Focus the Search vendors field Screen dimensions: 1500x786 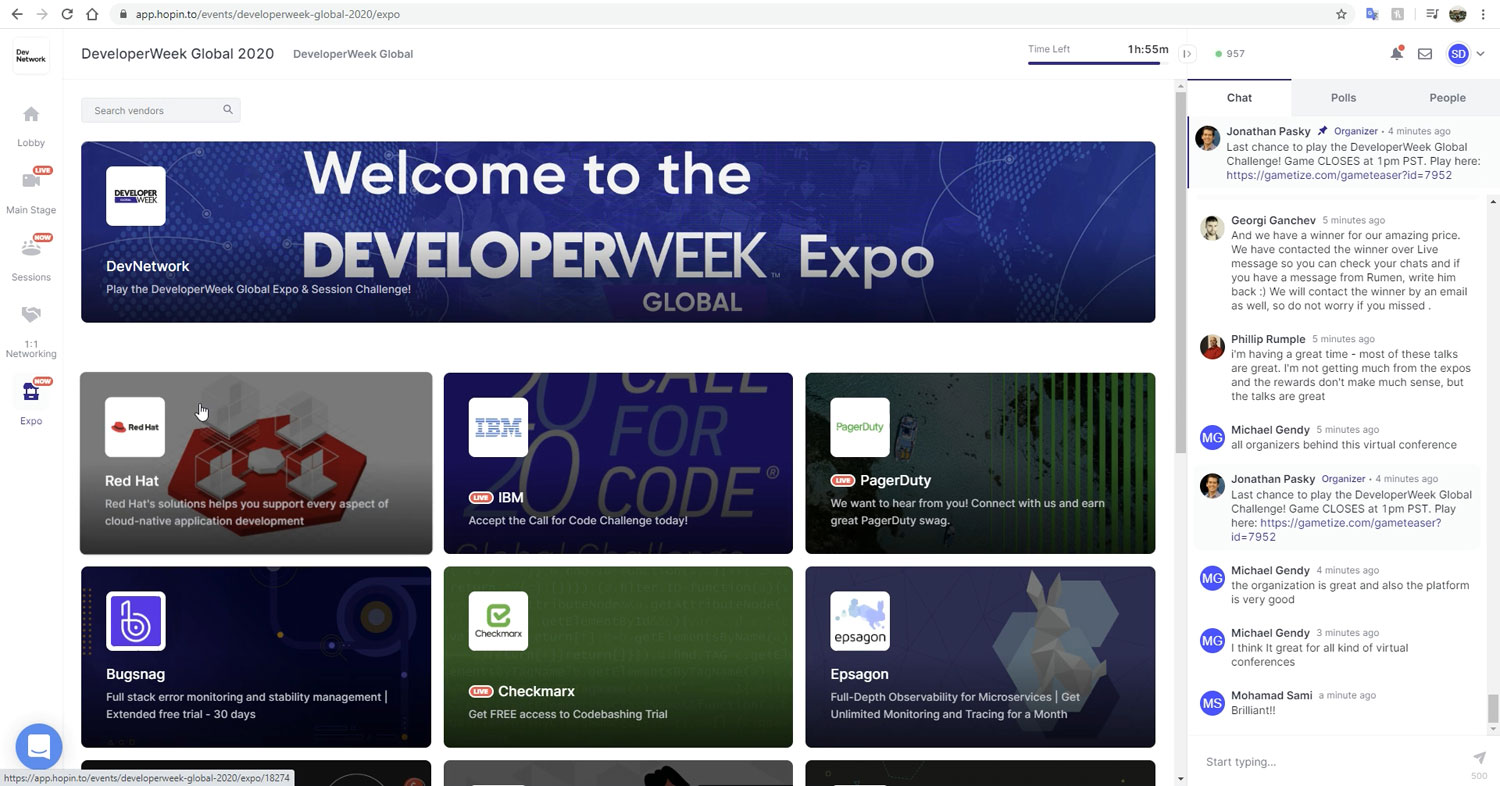pyautogui.click(x=160, y=110)
